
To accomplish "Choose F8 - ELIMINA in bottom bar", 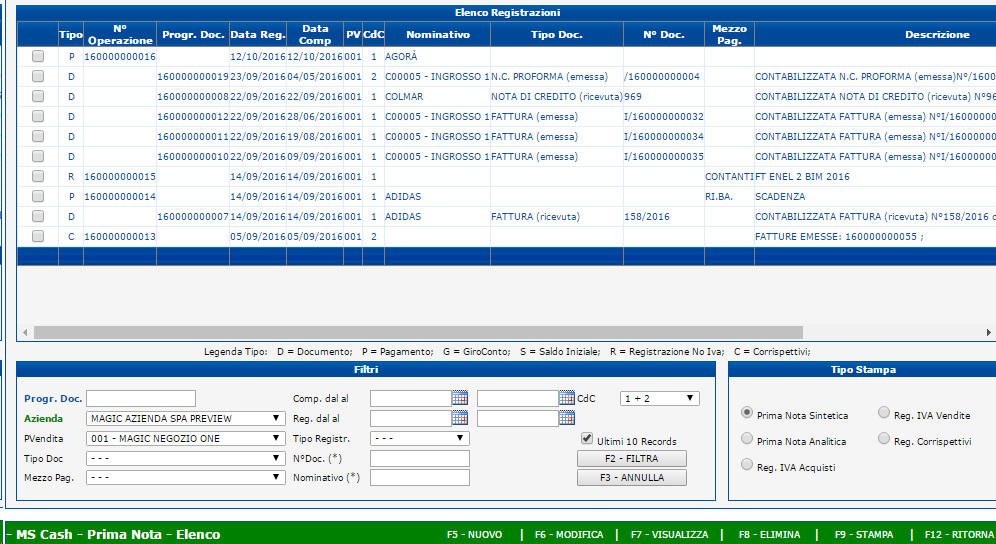I will (x=769, y=534).
